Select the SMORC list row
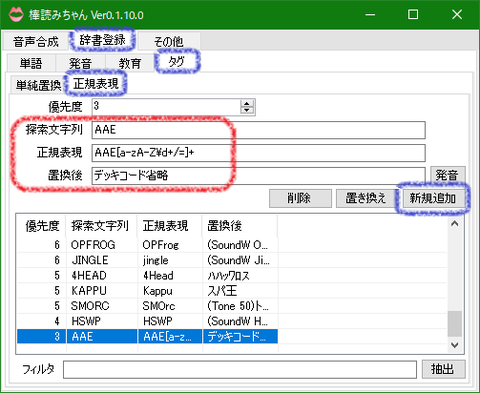Viewport: 480px width, 393px height. 147,306
